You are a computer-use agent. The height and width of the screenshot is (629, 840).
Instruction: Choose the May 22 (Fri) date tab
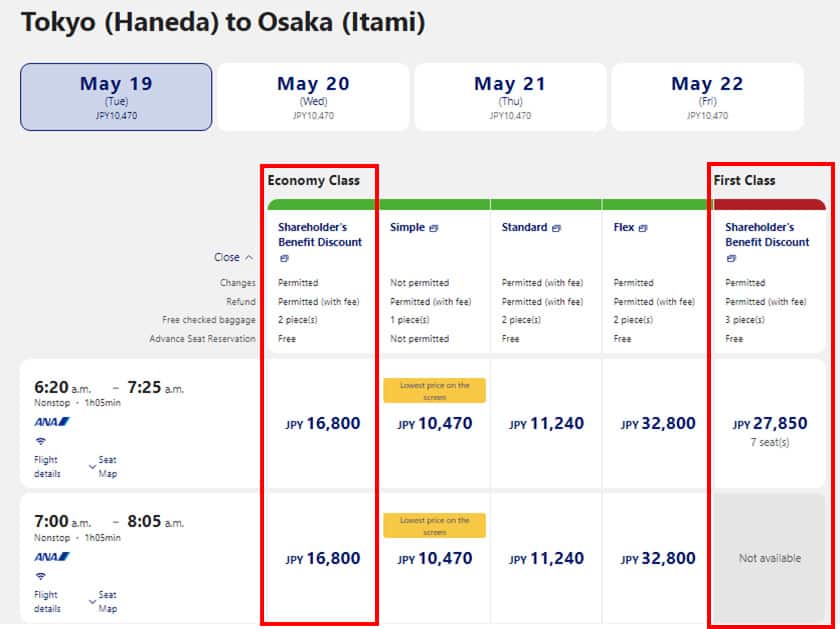pos(707,97)
